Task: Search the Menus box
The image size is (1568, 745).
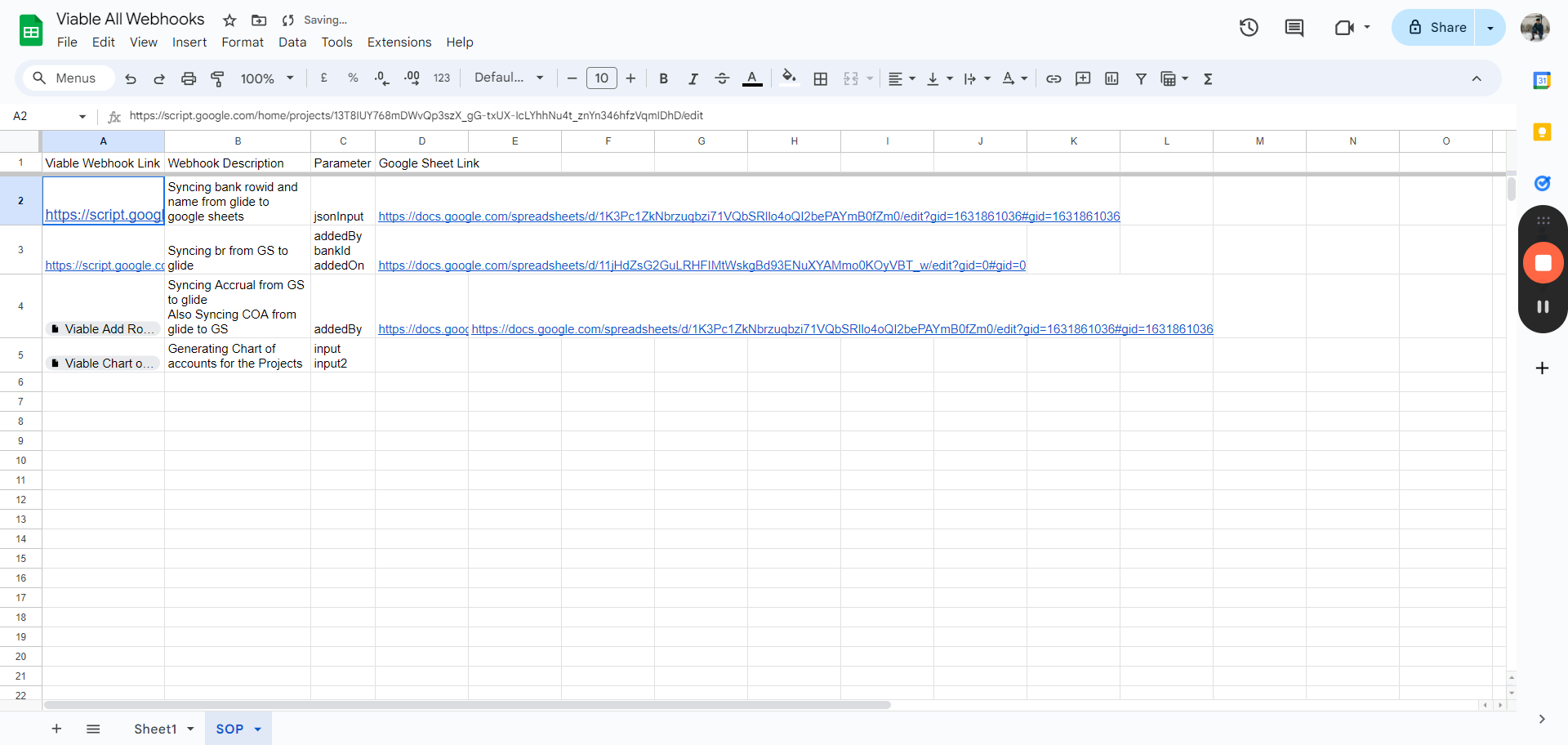Action: (68, 78)
